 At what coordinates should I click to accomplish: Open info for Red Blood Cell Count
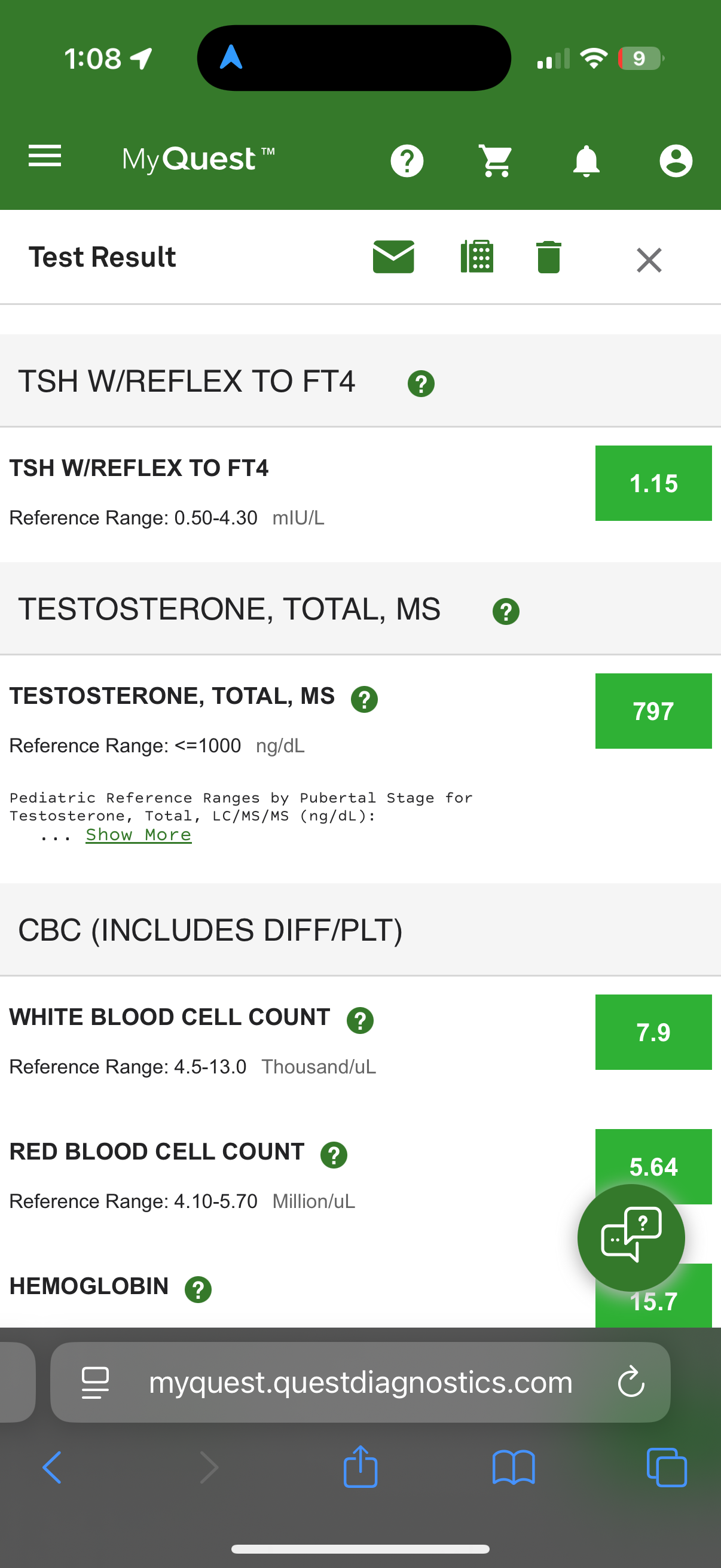point(334,1155)
